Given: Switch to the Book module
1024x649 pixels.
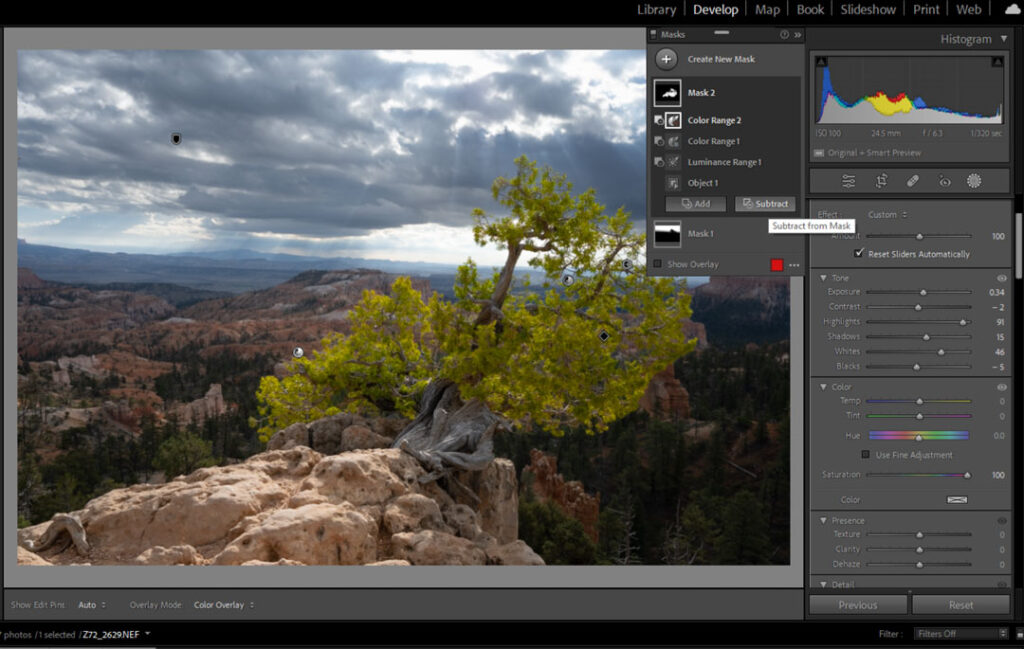Looking at the screenshot, I should 810,9.
